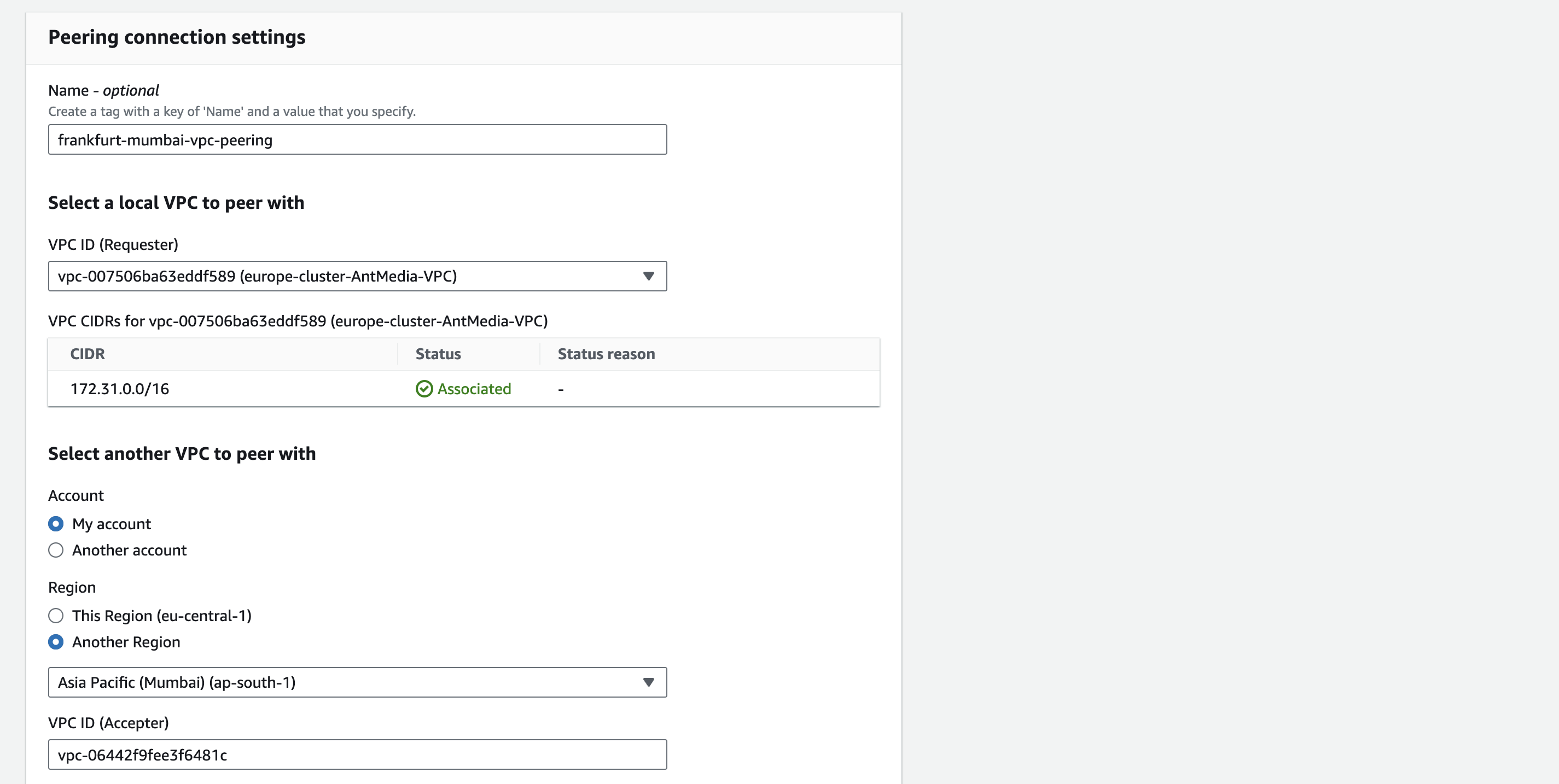1559x784 pixels.
Task: Choose the Another Region radio option
Action: coord(56,642)
